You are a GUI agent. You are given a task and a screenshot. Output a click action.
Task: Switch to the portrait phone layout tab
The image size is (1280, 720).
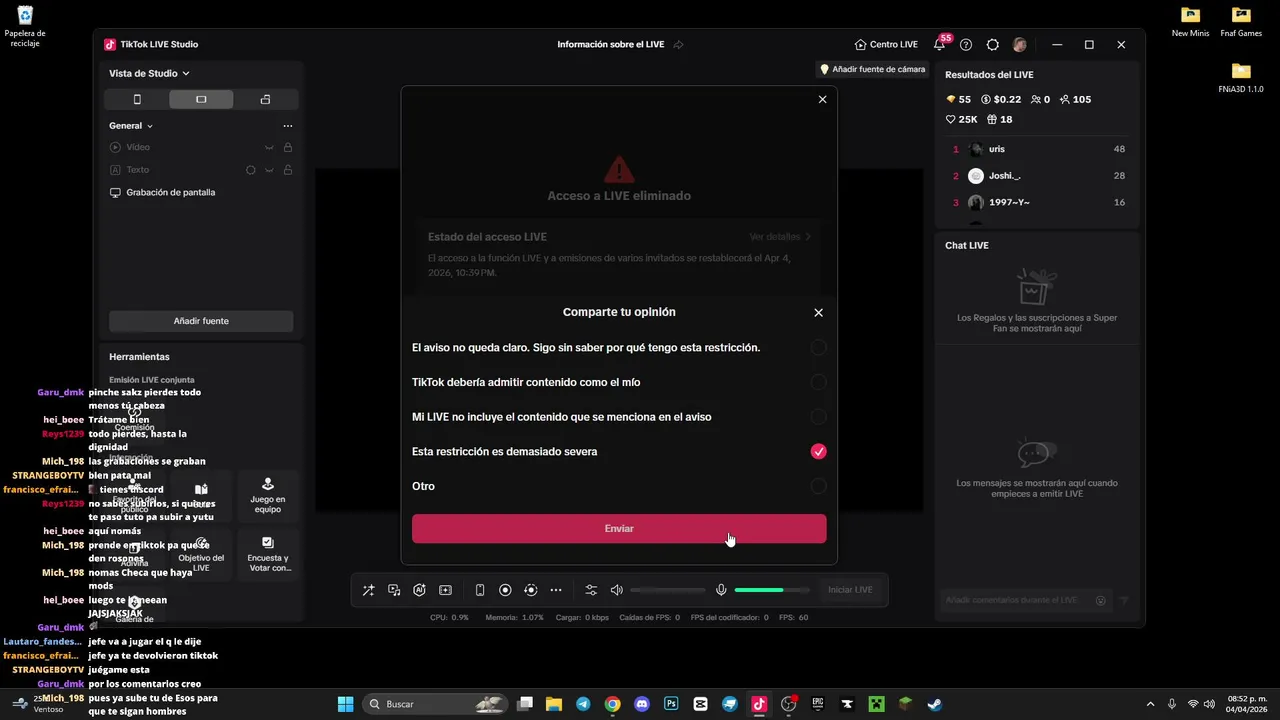137,100
